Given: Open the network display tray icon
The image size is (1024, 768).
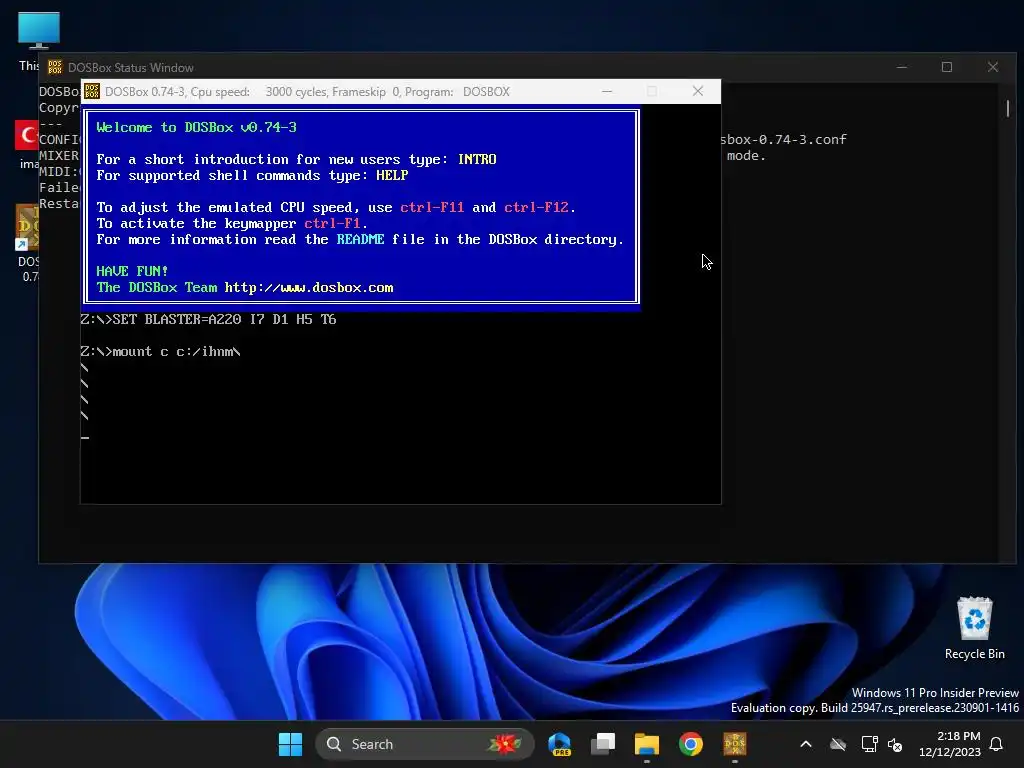Looking at the screenshot, I should pos(869,744).
